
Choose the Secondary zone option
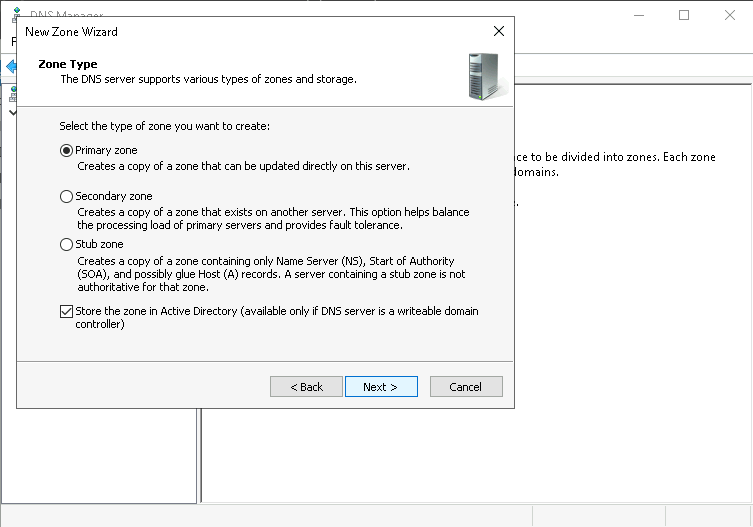67,197
